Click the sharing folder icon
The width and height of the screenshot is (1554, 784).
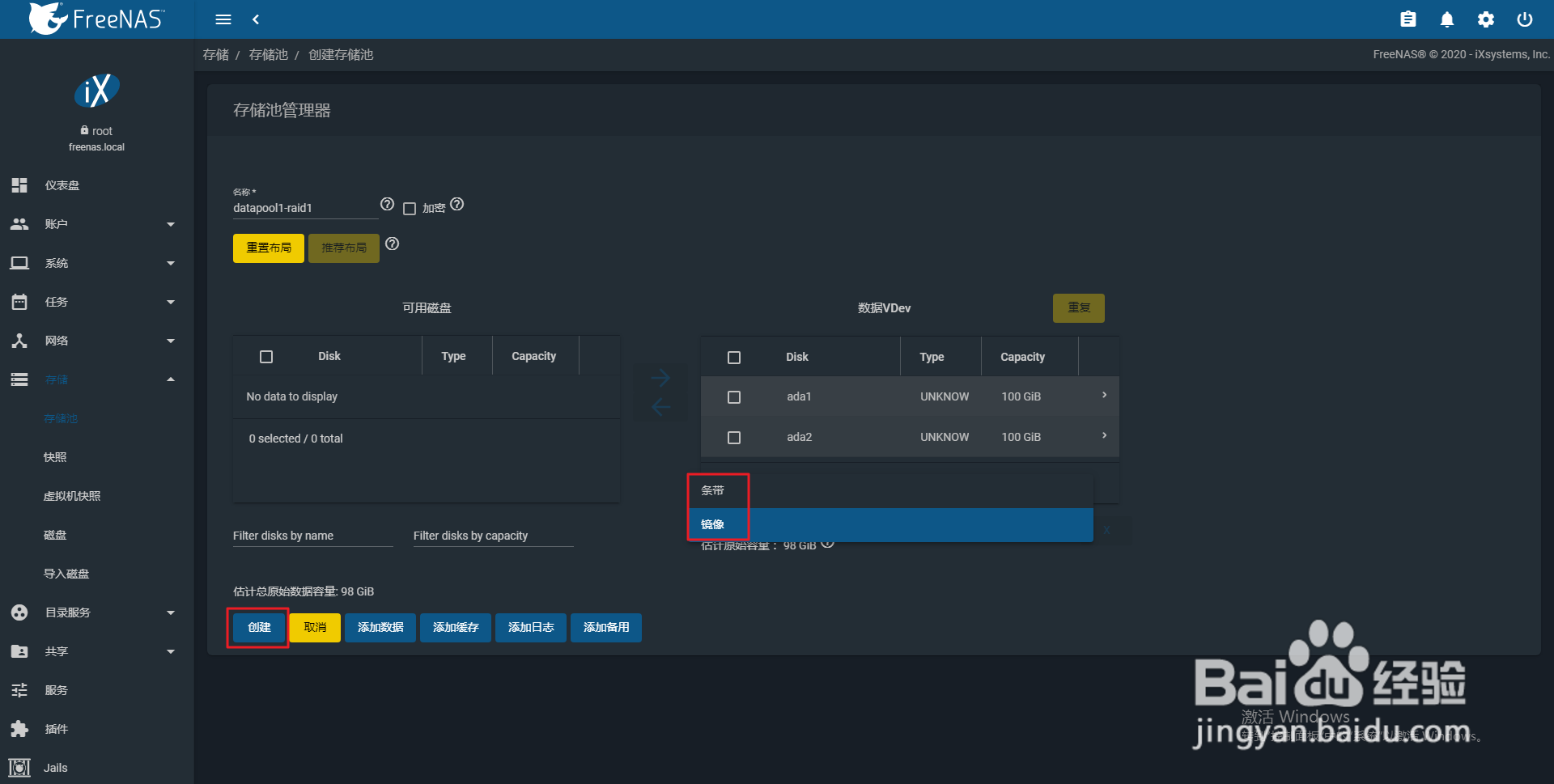[x=19, y=651]
